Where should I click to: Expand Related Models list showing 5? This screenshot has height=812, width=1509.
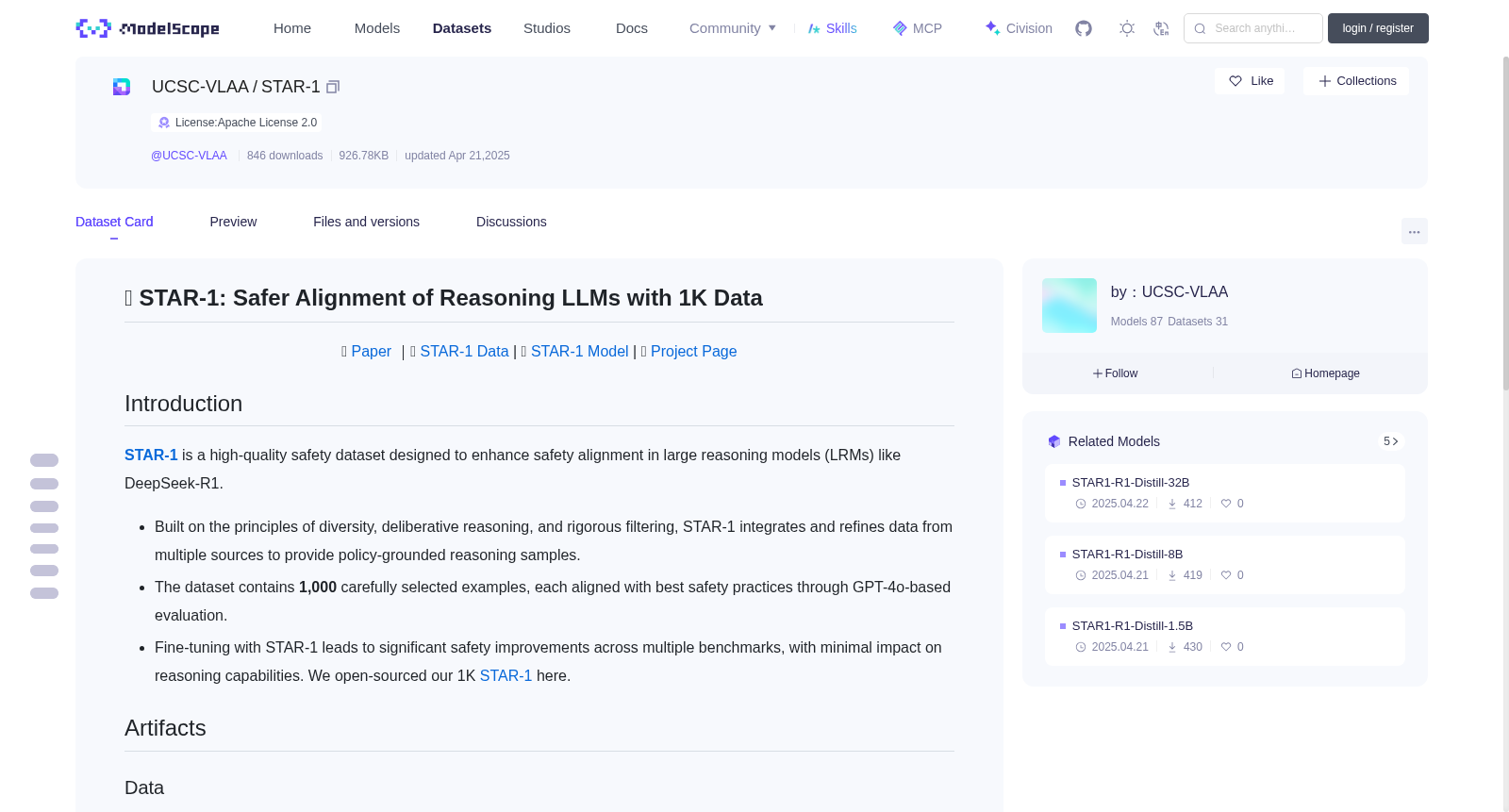coord(1390,441)
